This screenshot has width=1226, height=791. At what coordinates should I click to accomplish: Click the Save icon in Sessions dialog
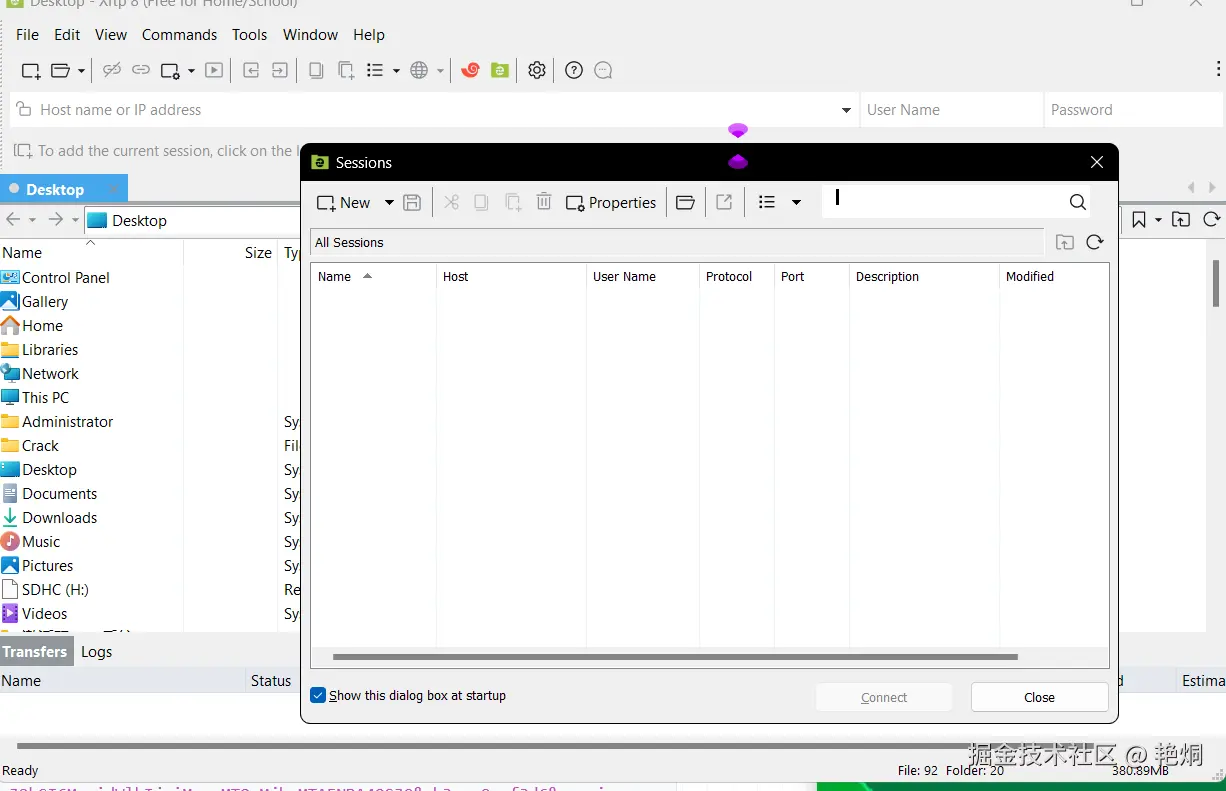412,202
